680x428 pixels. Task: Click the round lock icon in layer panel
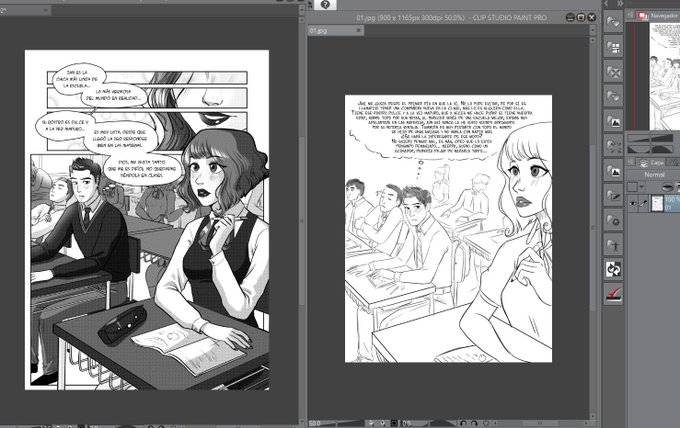coord(668,187)
